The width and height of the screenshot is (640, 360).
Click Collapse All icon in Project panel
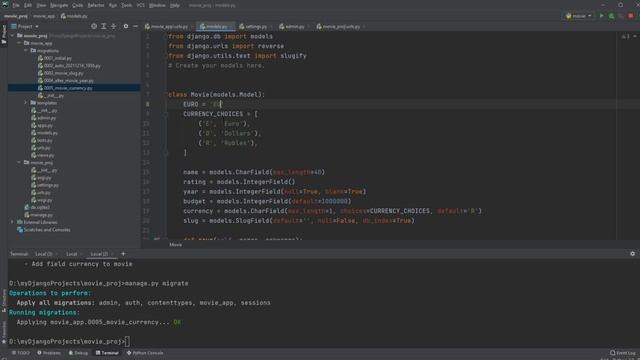(x=113, y=26)
